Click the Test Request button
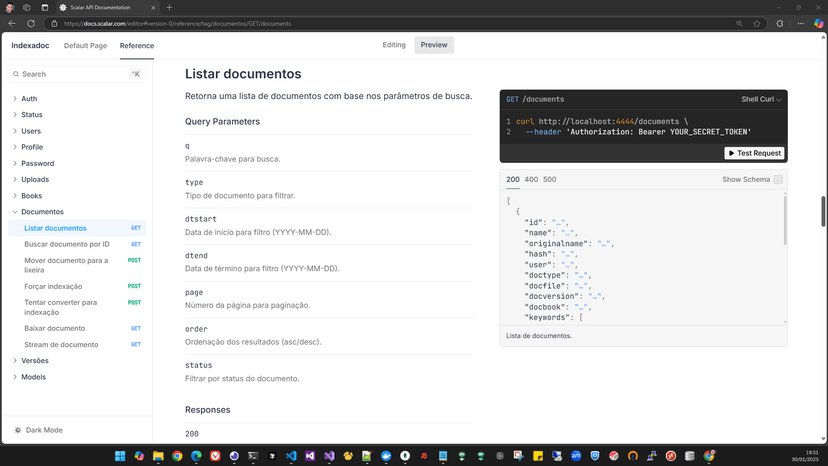Image resolution: width=828 pixels, height=466 pixels. (x=754, y=153)
